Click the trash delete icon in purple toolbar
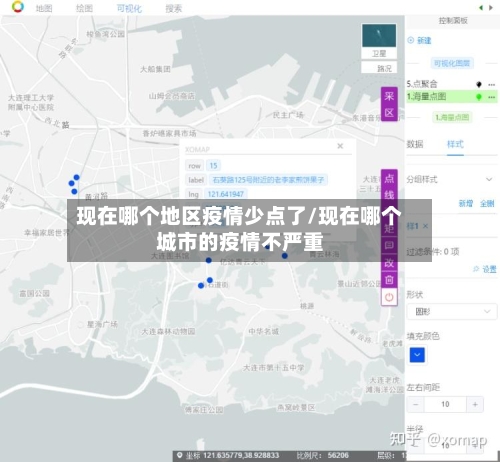Viewport: 500px width, 462px height. (389, 280)
